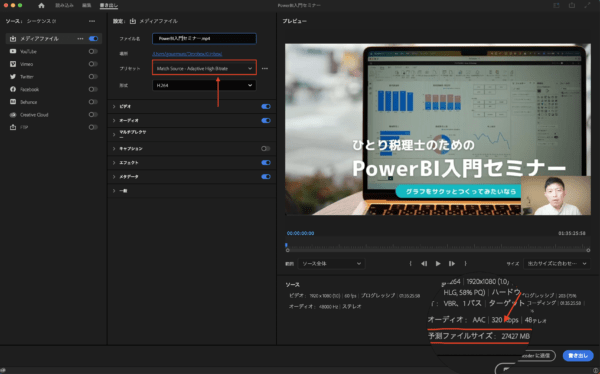This screenshot has height=374, width=600.
Task: Open the Match Source preset dropdown
Action: [204, 69]
